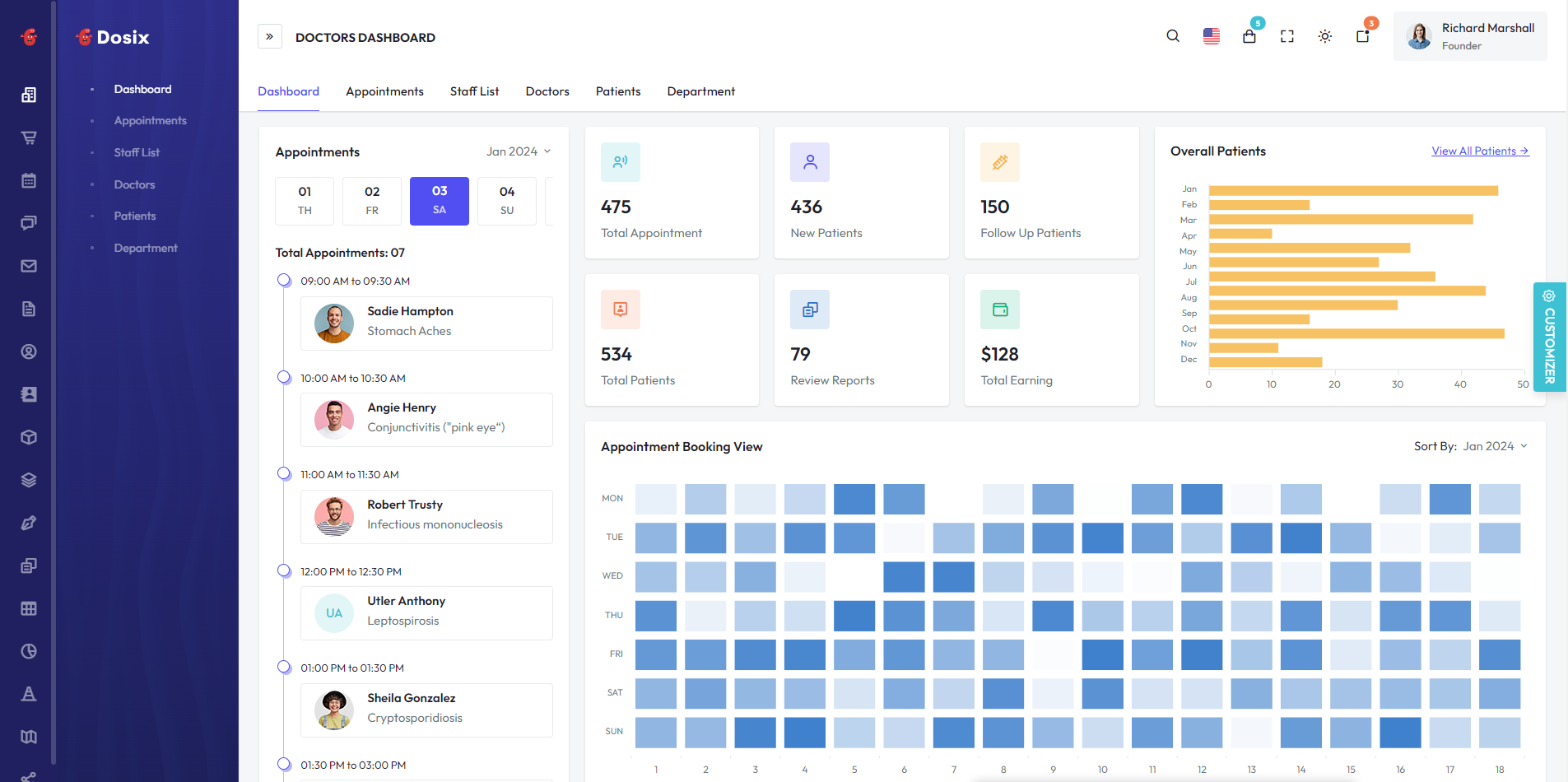The height and width of the screenshot is (782, 1568).
Task: Open the 3D cube sidebar icon
Action: 29,437
